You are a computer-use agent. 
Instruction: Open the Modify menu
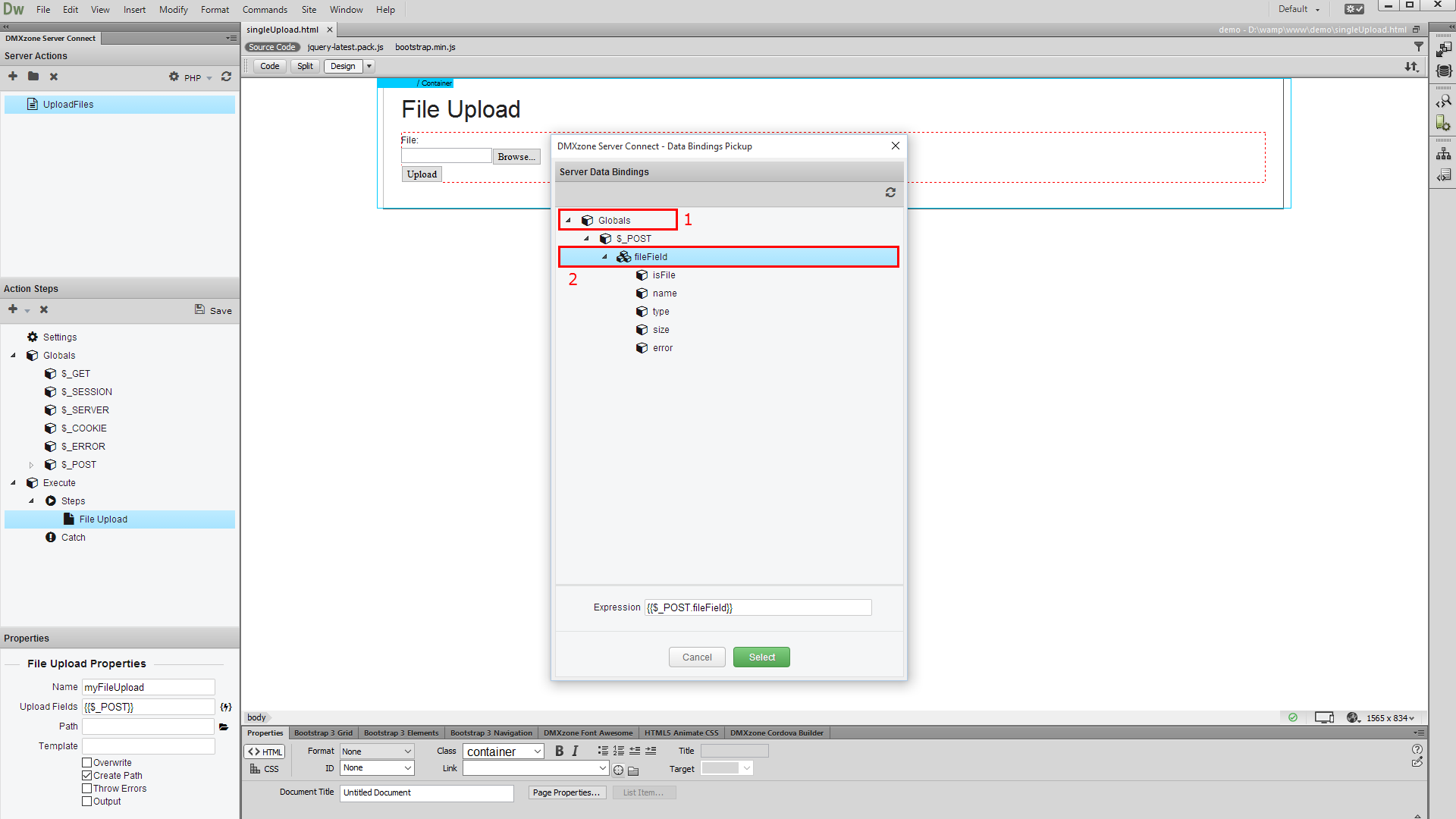click(173, 10)
